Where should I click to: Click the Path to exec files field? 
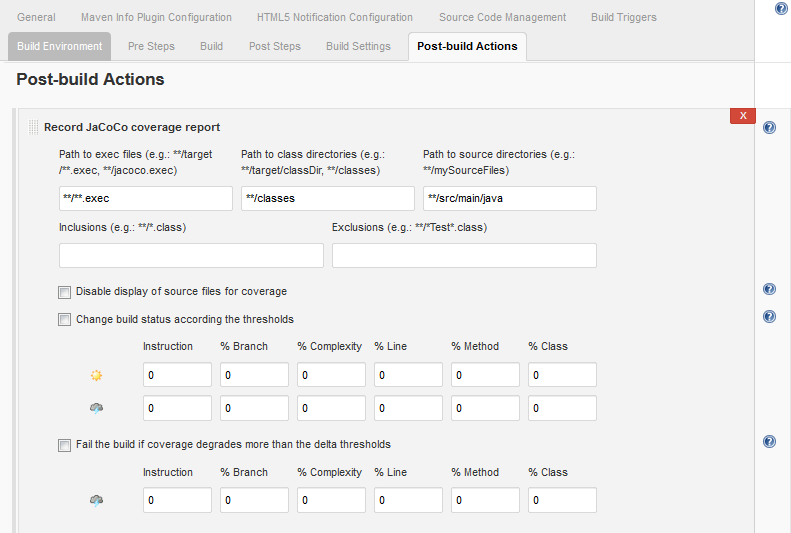click(146, 198)
